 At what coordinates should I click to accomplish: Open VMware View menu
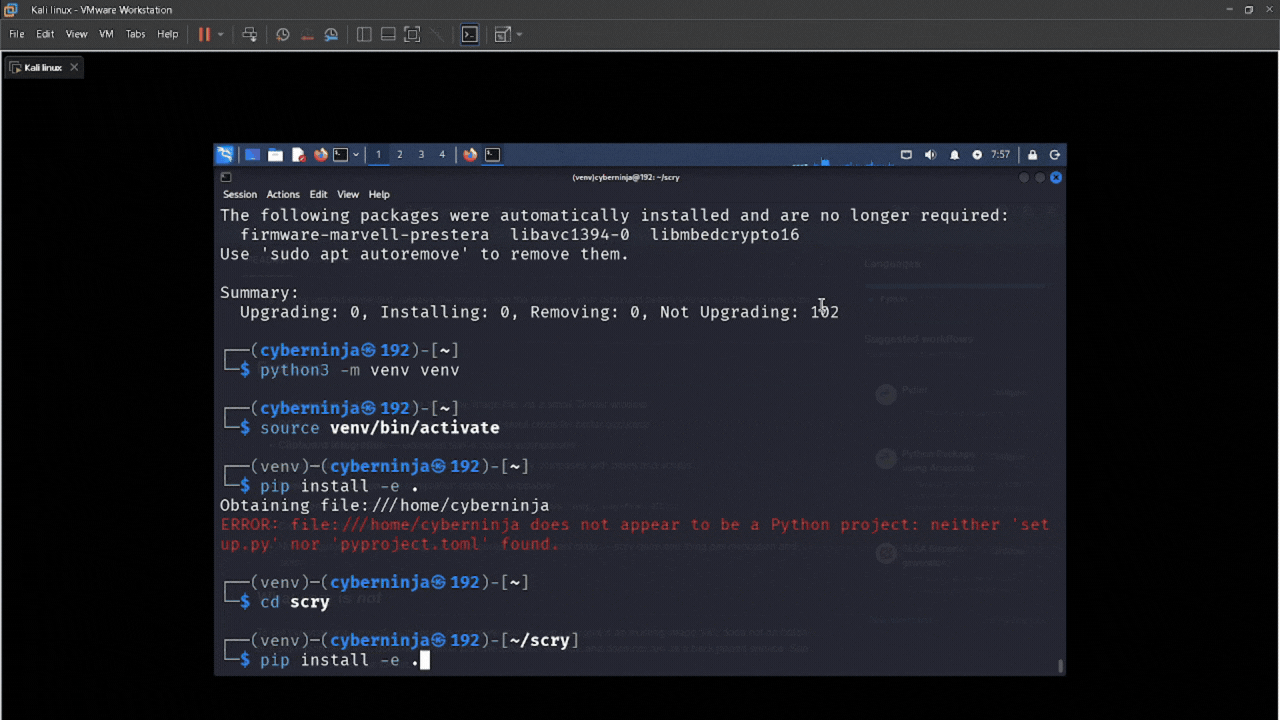[77, 34]
